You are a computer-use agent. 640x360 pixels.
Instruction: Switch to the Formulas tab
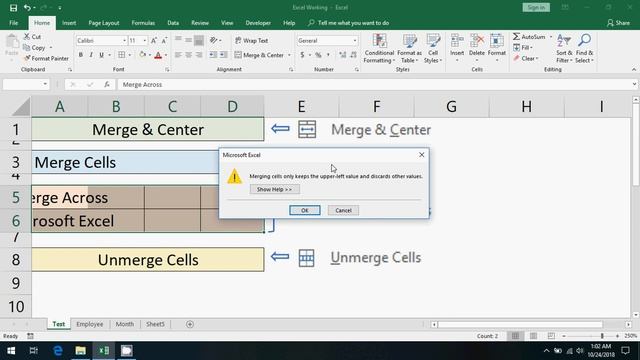tap(143, 23)
